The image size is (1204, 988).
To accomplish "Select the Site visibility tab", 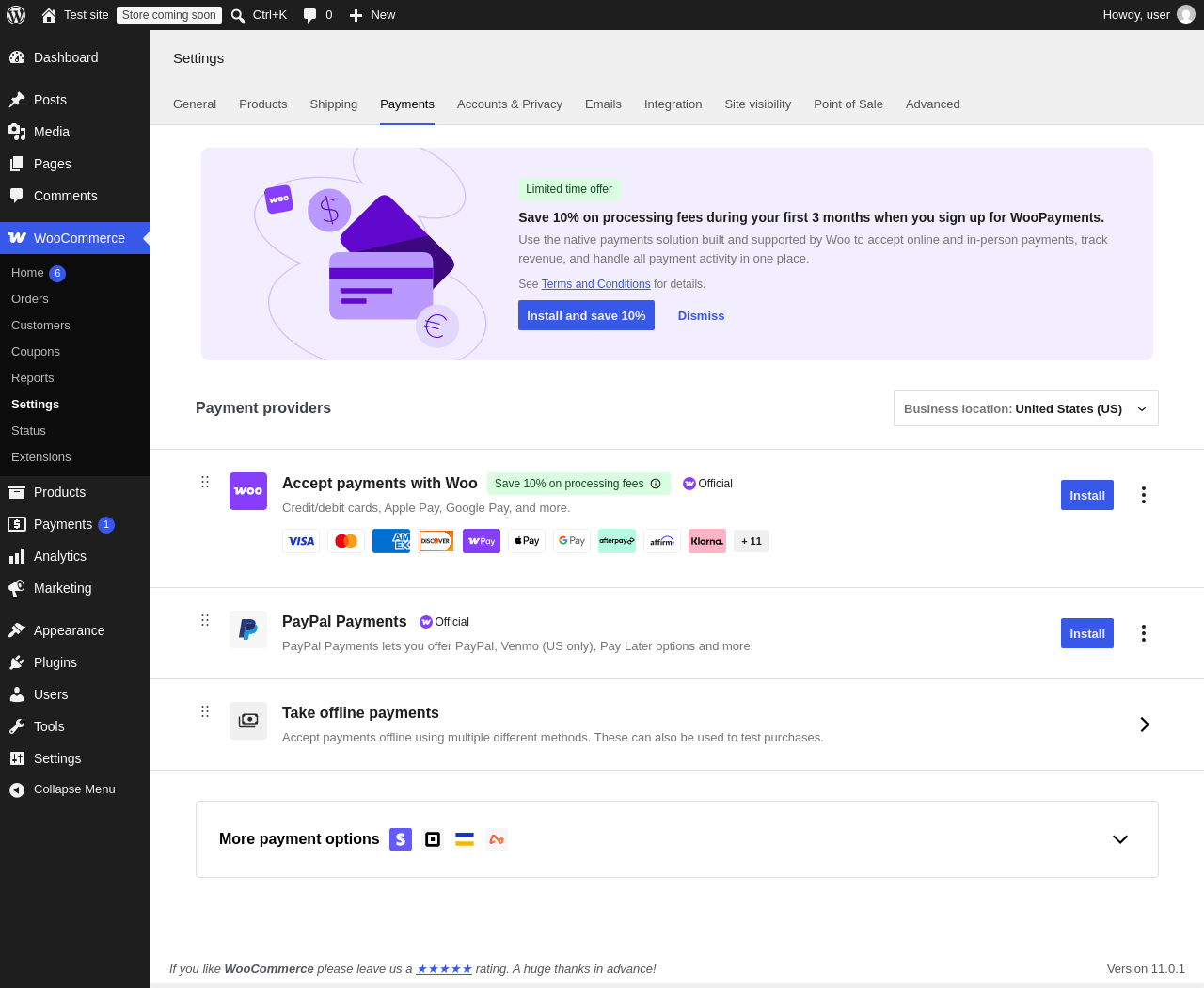I will (758, 104).
